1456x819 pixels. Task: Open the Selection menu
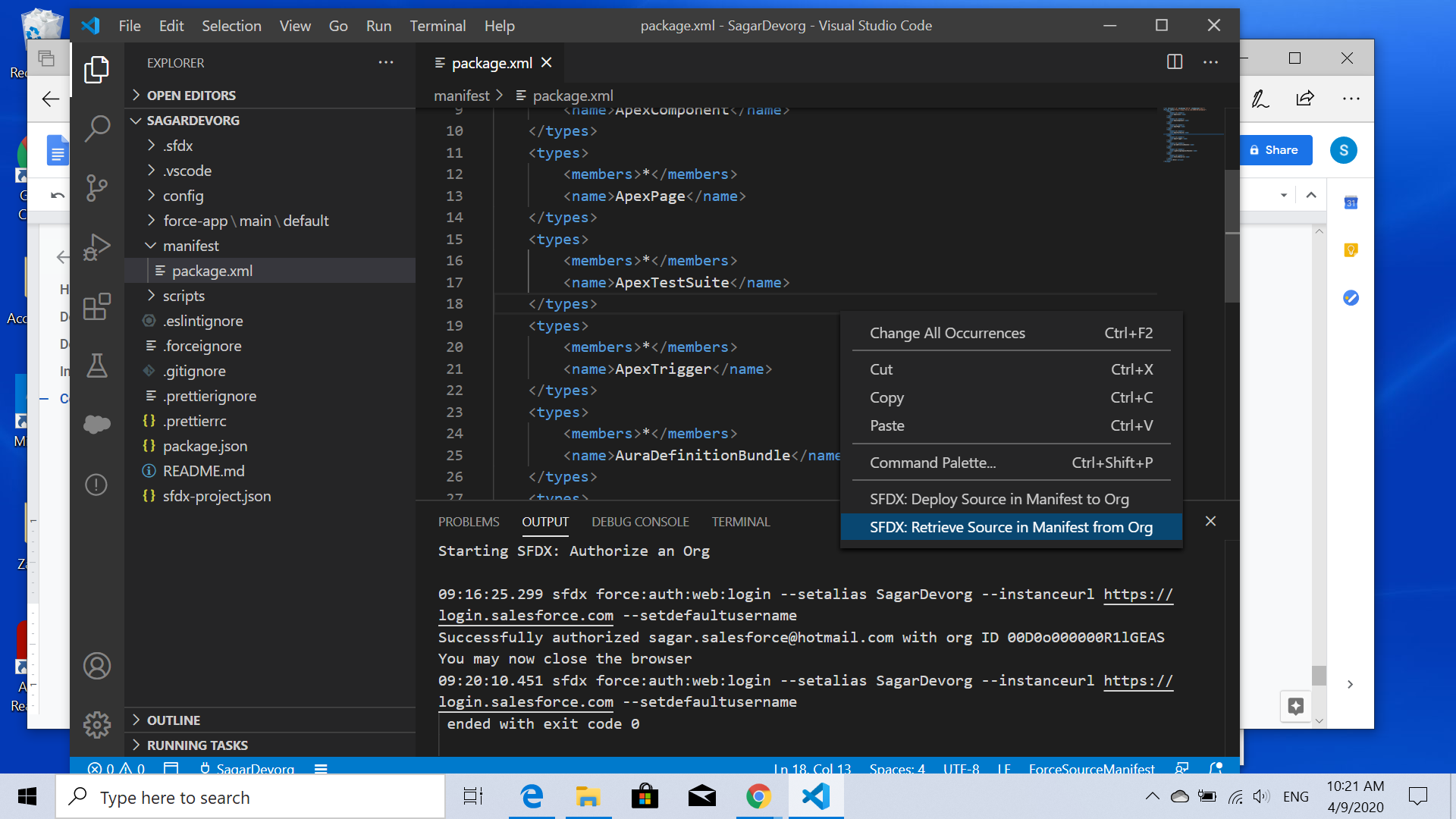(x=231, y=26)
